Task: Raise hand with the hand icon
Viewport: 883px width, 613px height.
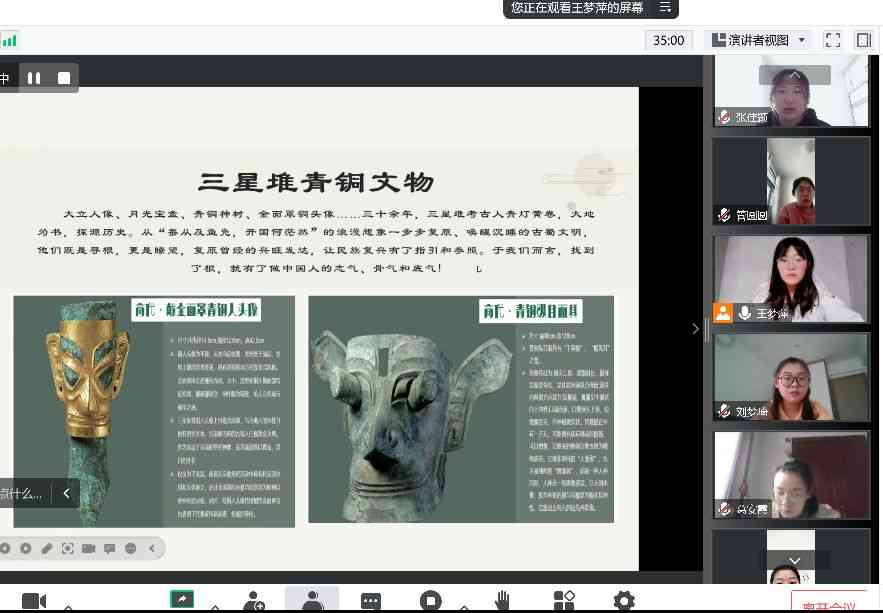Action: click(x=502, y=600)
